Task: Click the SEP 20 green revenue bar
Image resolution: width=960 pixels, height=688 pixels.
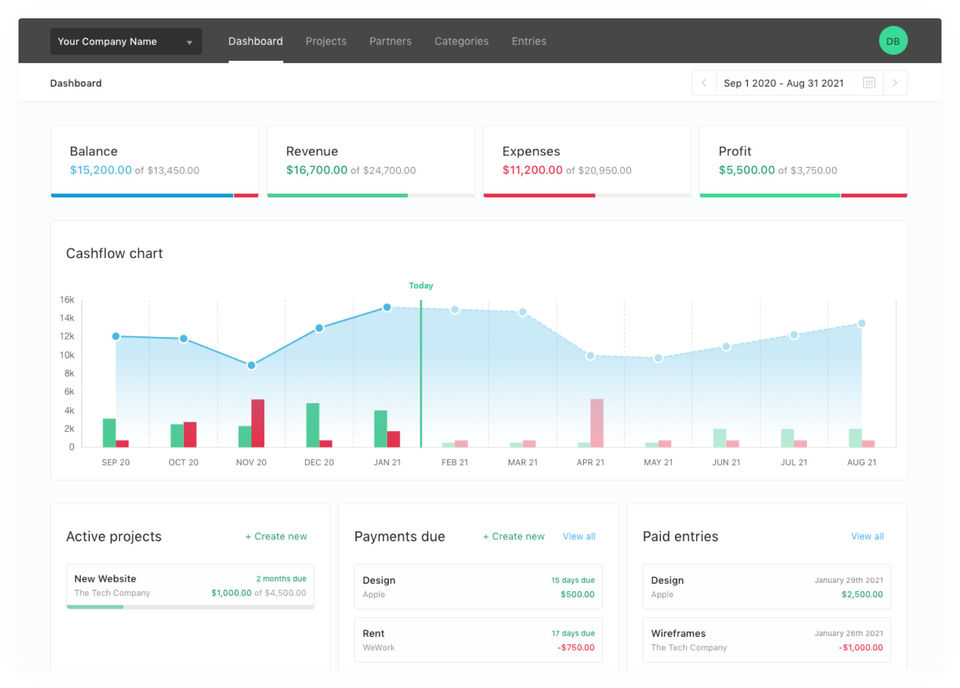Action: [x=109, y=433]
